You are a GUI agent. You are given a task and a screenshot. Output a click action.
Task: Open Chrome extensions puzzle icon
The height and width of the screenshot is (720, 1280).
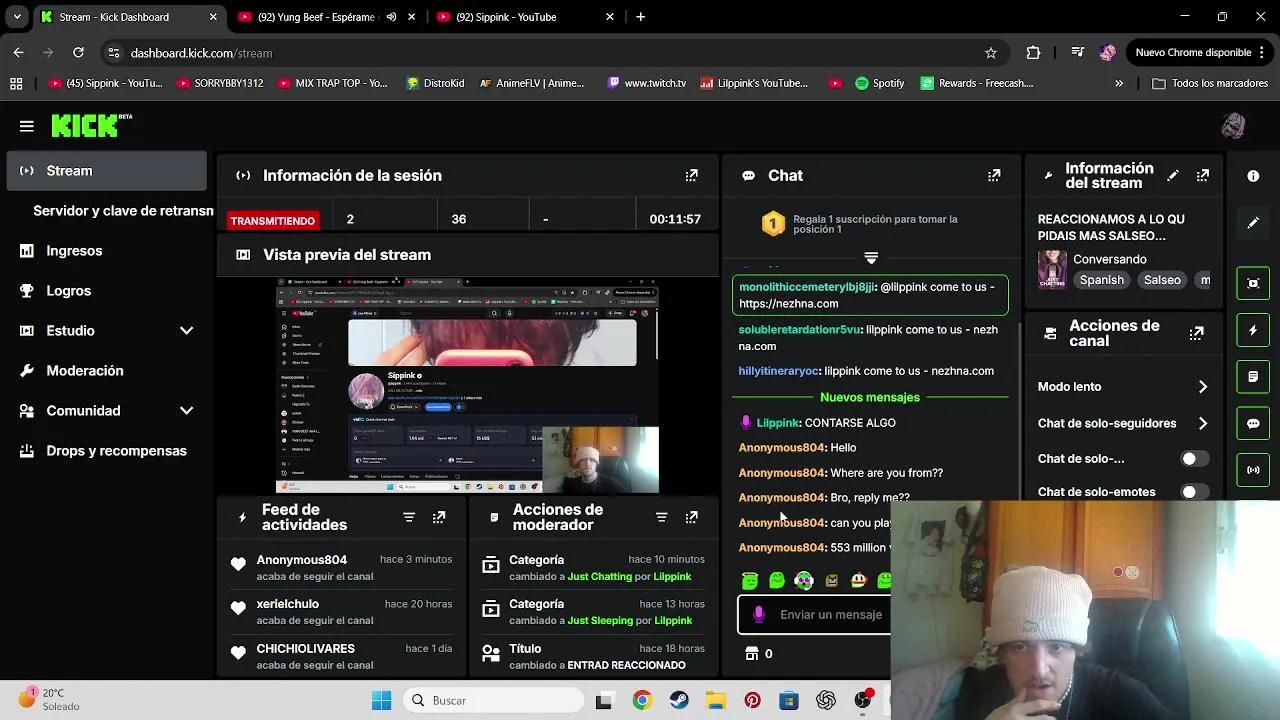1033,53
